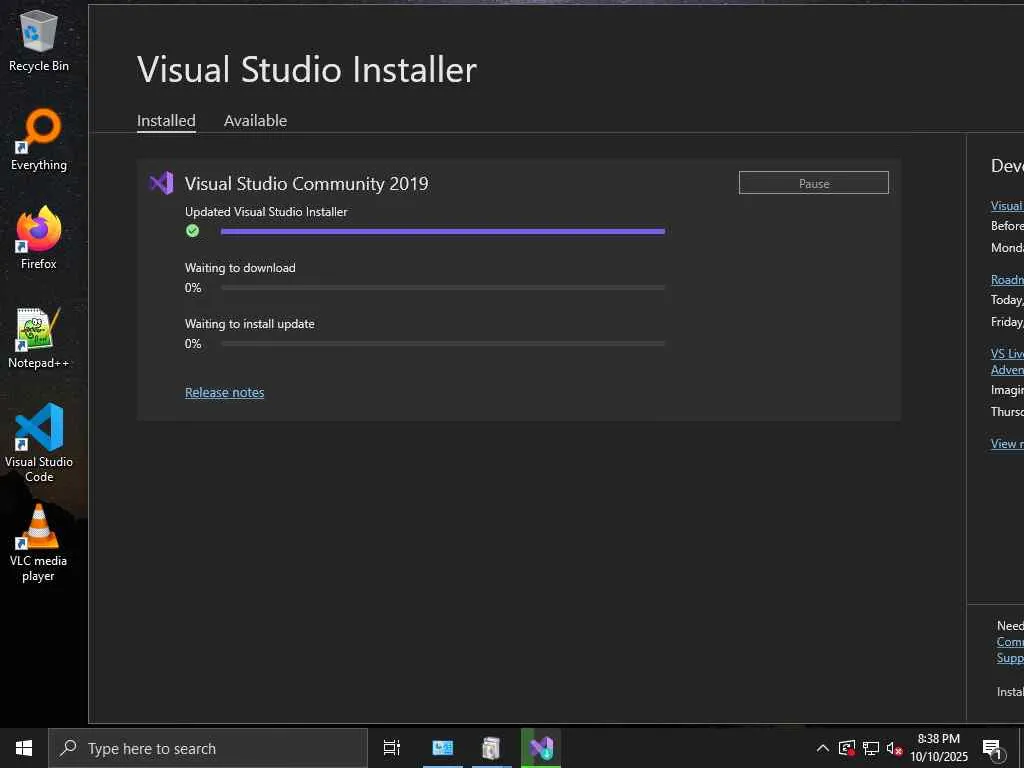Open the Recycle Bin desktop icon
The height and width of the screenshot is (768, 1024).
(39, 40)
